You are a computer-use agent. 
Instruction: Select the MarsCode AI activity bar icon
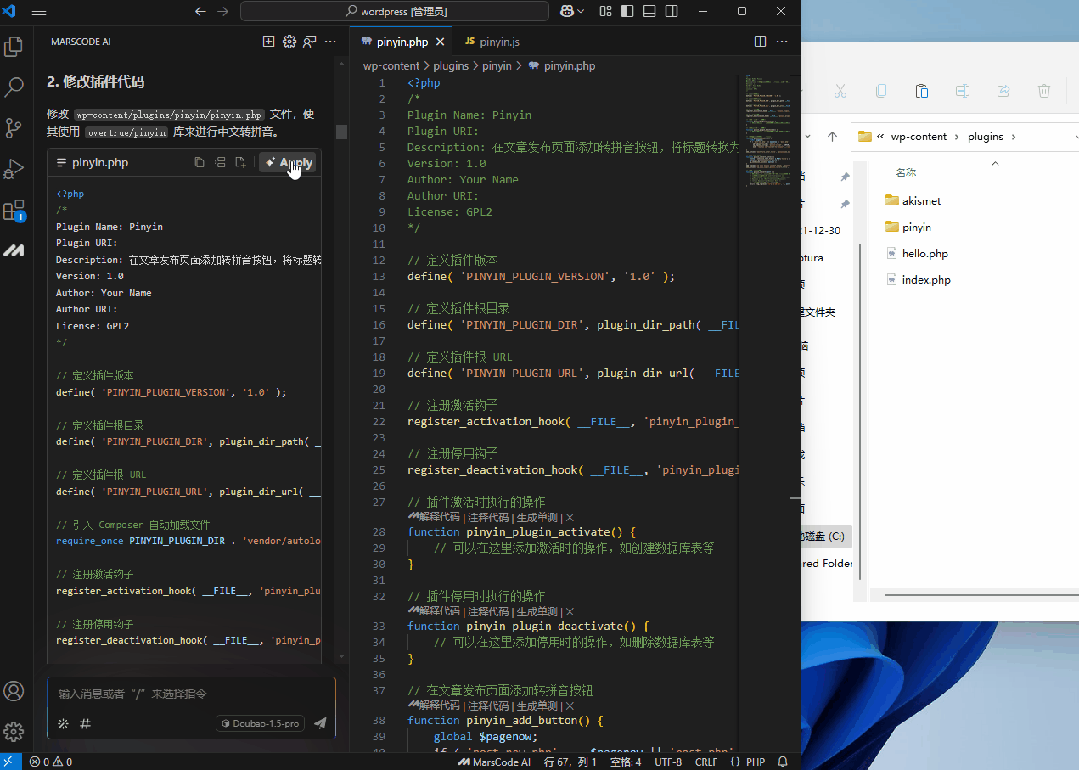[14, 250]
